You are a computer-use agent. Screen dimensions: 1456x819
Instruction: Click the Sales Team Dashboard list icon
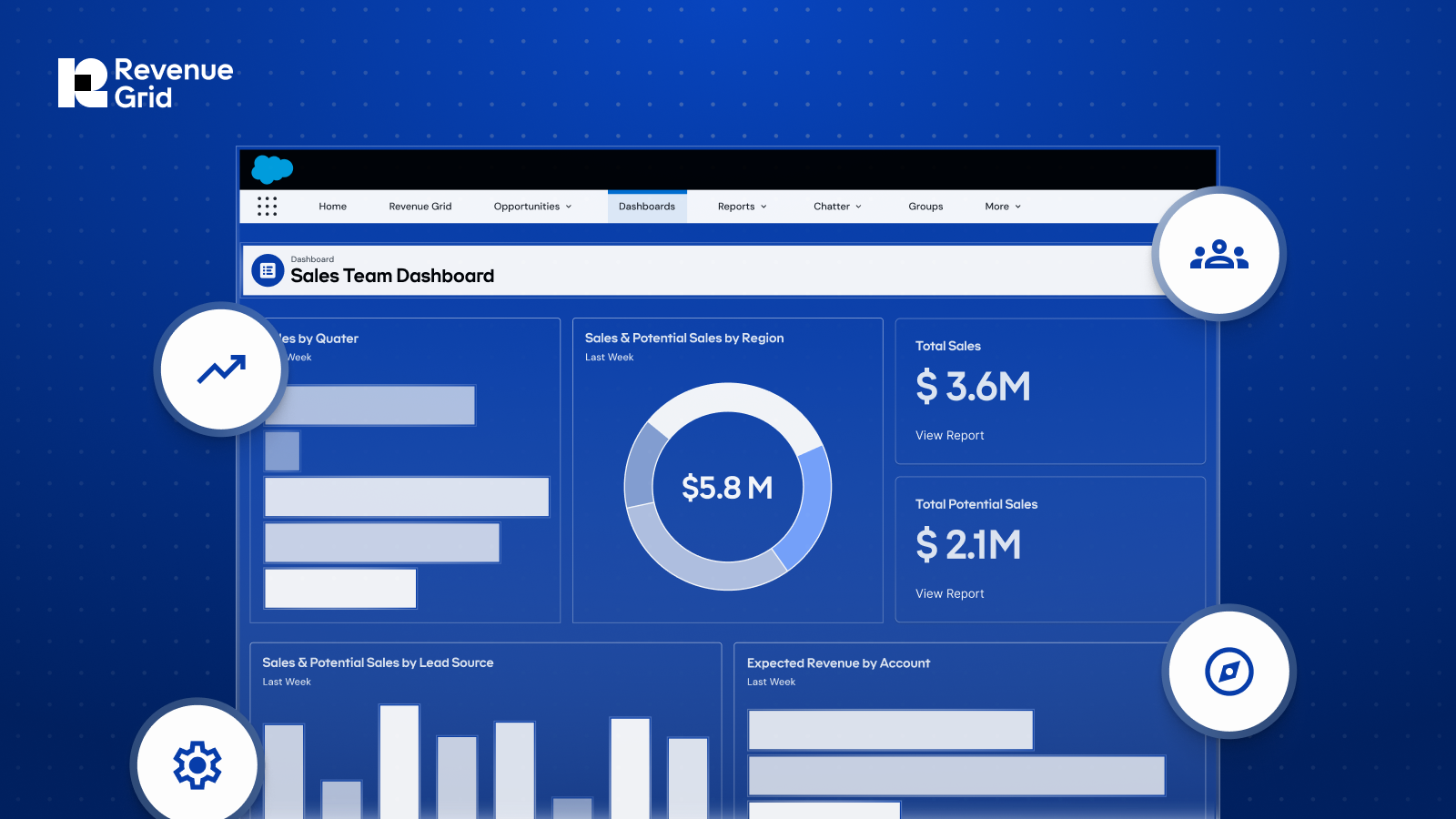(x=268, y=270)
